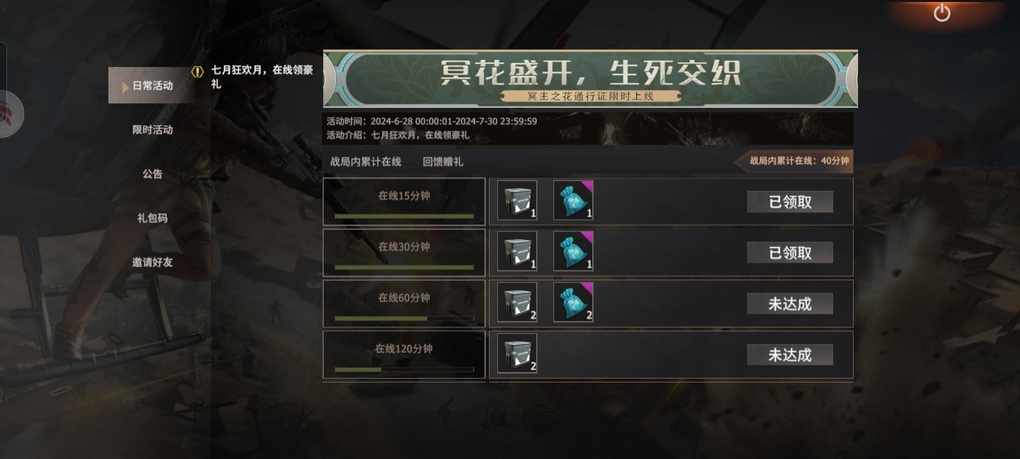Image resolution: width=1020 pixels, height=459 pixels.
Task: Select the blue pouch in 在线15分钟 row
Action: click(x=573, y=200)
